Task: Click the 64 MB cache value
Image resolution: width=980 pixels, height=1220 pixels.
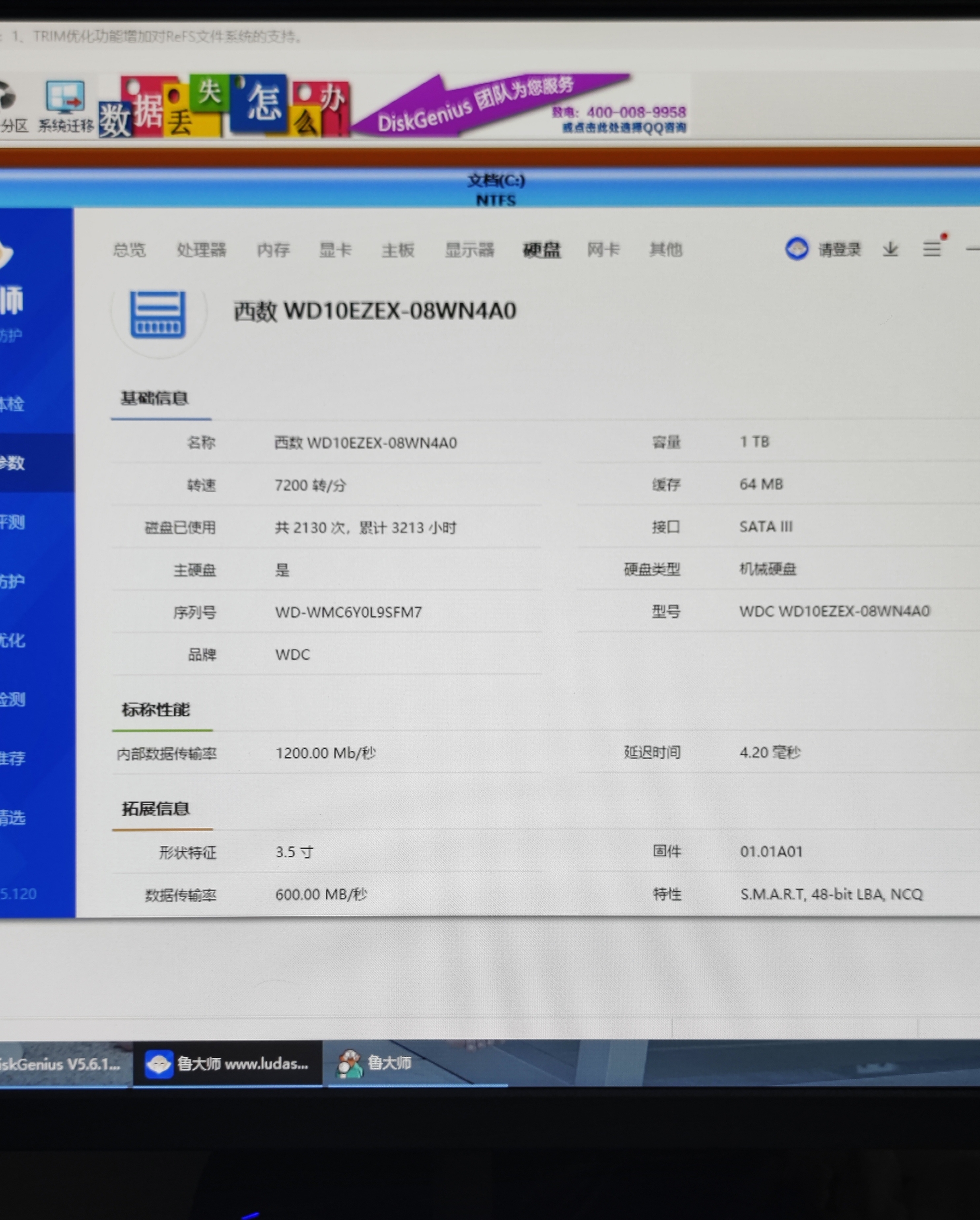Action: [x=762, y=484]
